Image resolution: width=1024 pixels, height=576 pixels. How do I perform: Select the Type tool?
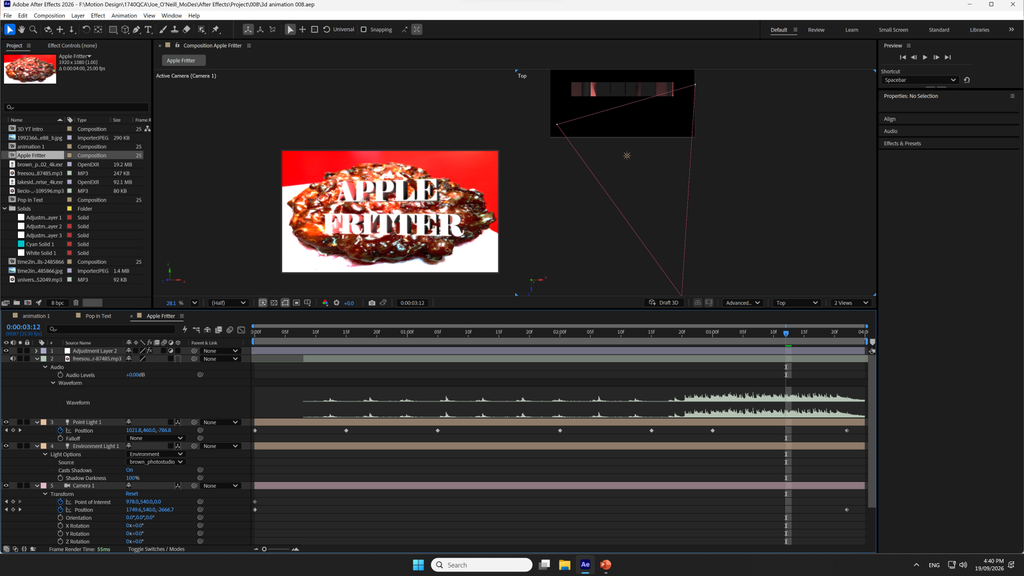click(148, 29)
